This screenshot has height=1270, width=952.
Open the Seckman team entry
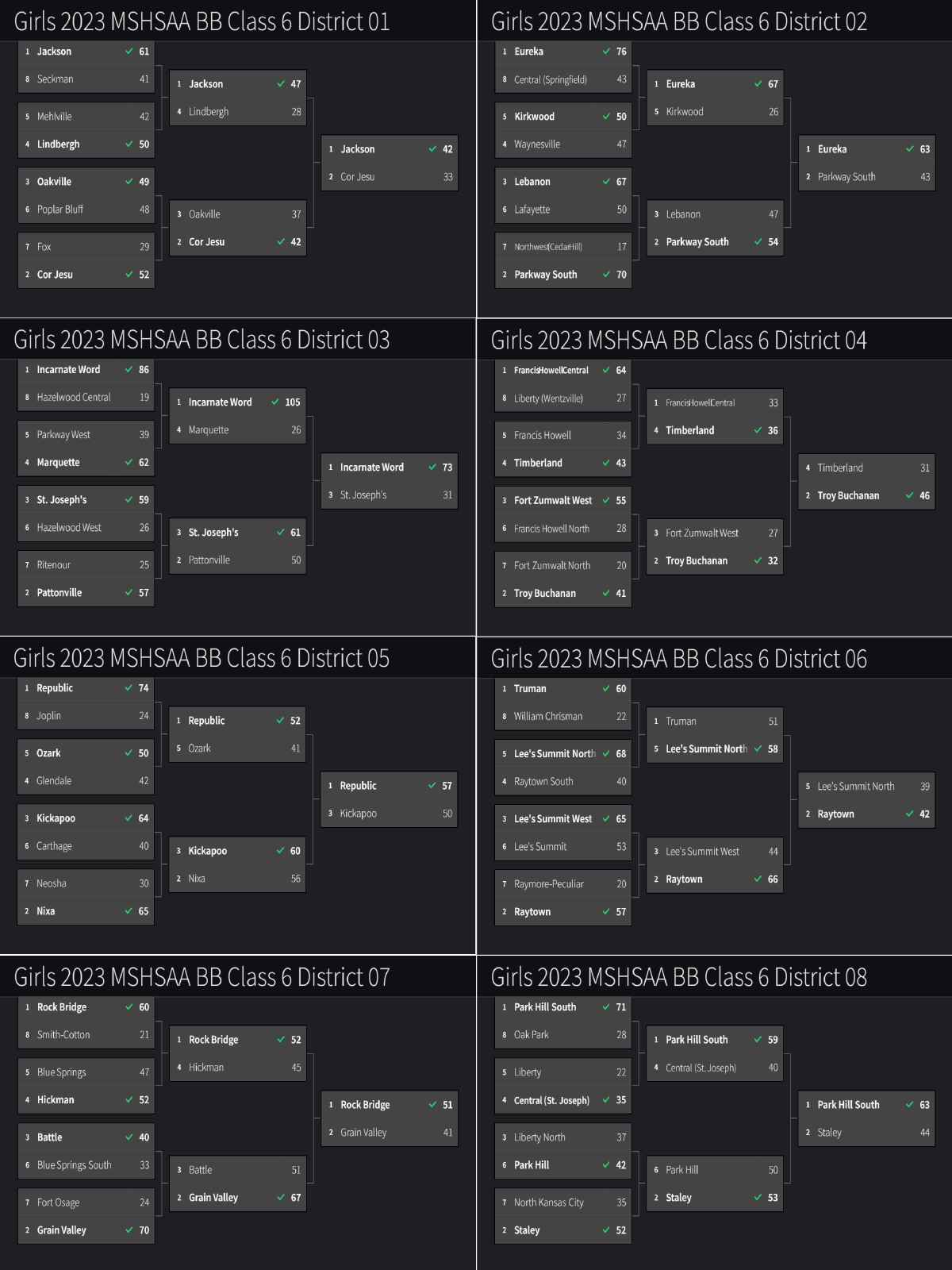55,79
